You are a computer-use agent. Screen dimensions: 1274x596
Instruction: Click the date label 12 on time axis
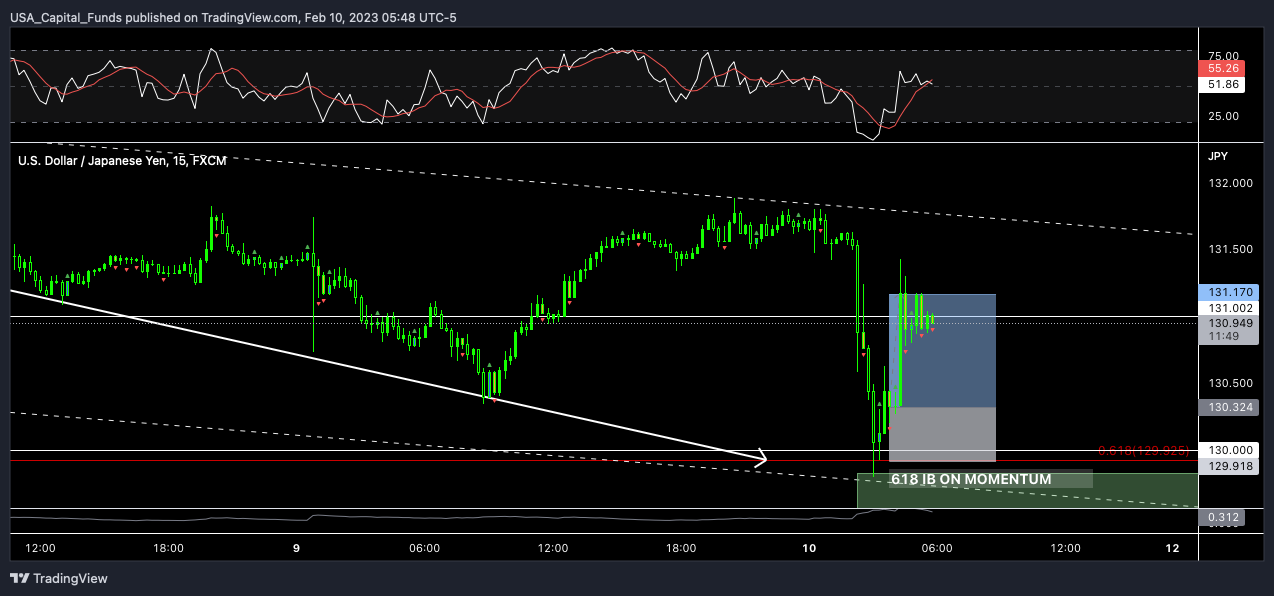(1173, 548)
